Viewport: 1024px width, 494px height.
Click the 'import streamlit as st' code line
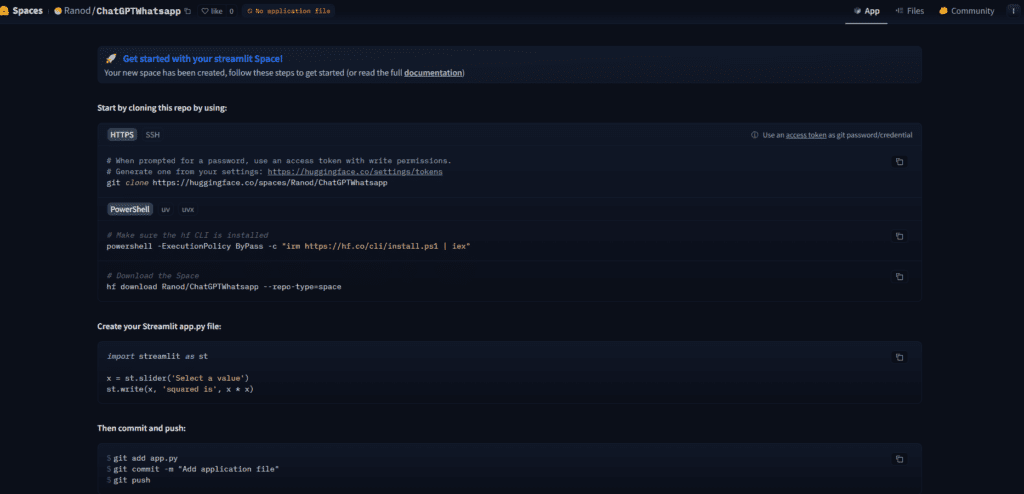[x=157, y=357]
